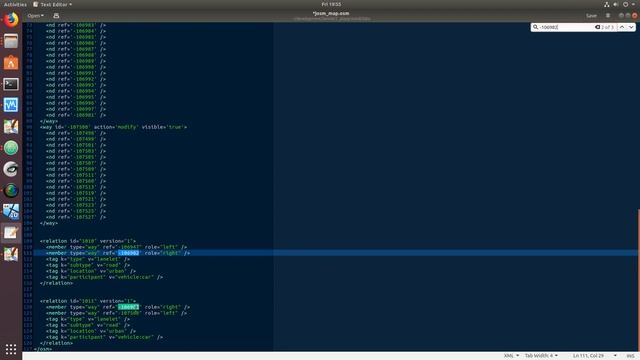Open Ubuntu Software from the dock
640x360 pixels.
[x=11, y=62]
